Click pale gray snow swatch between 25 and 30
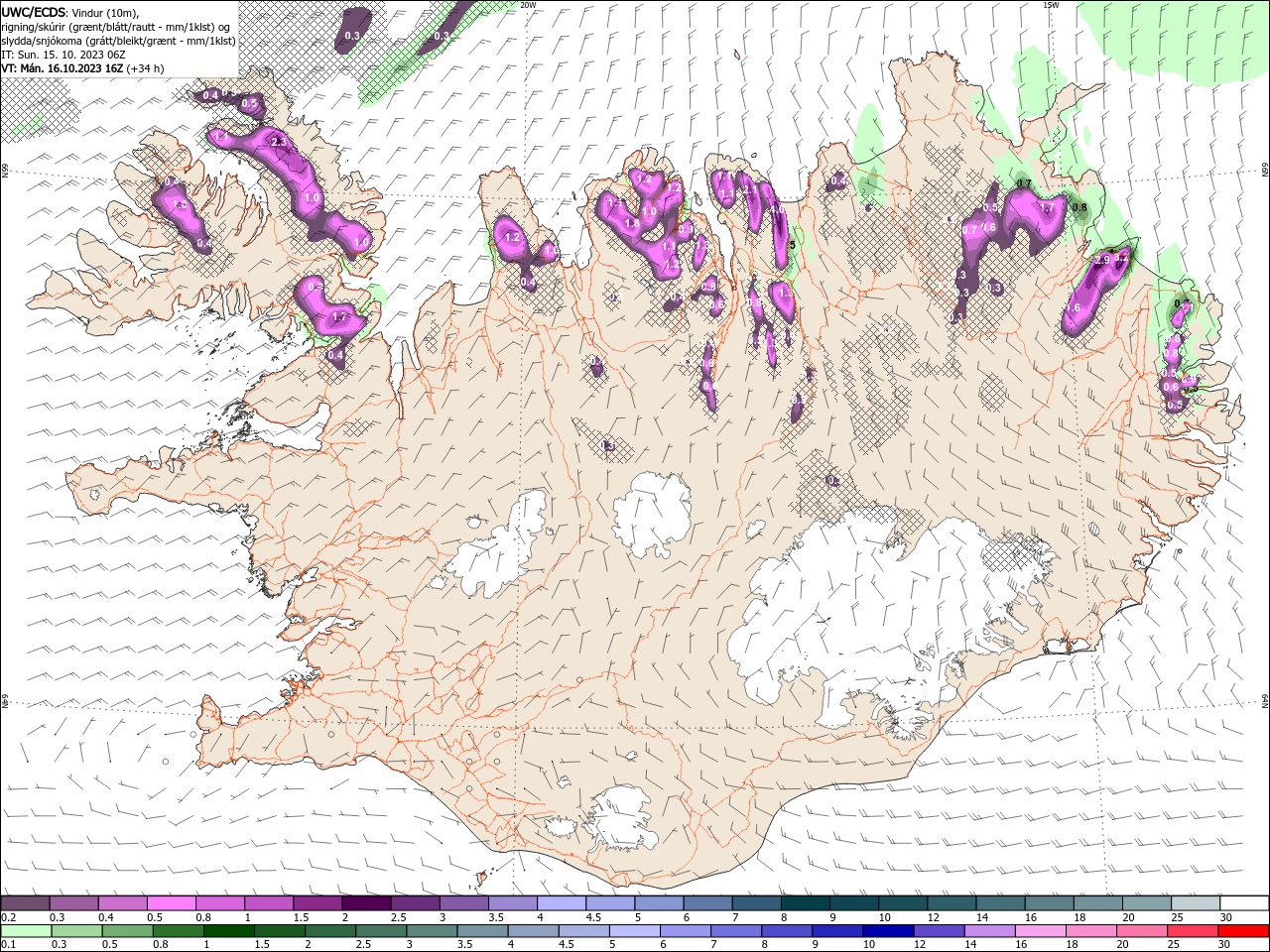Image resolution: width=1270 pixels, height=952 pixels. click(x=1196, y=903)
